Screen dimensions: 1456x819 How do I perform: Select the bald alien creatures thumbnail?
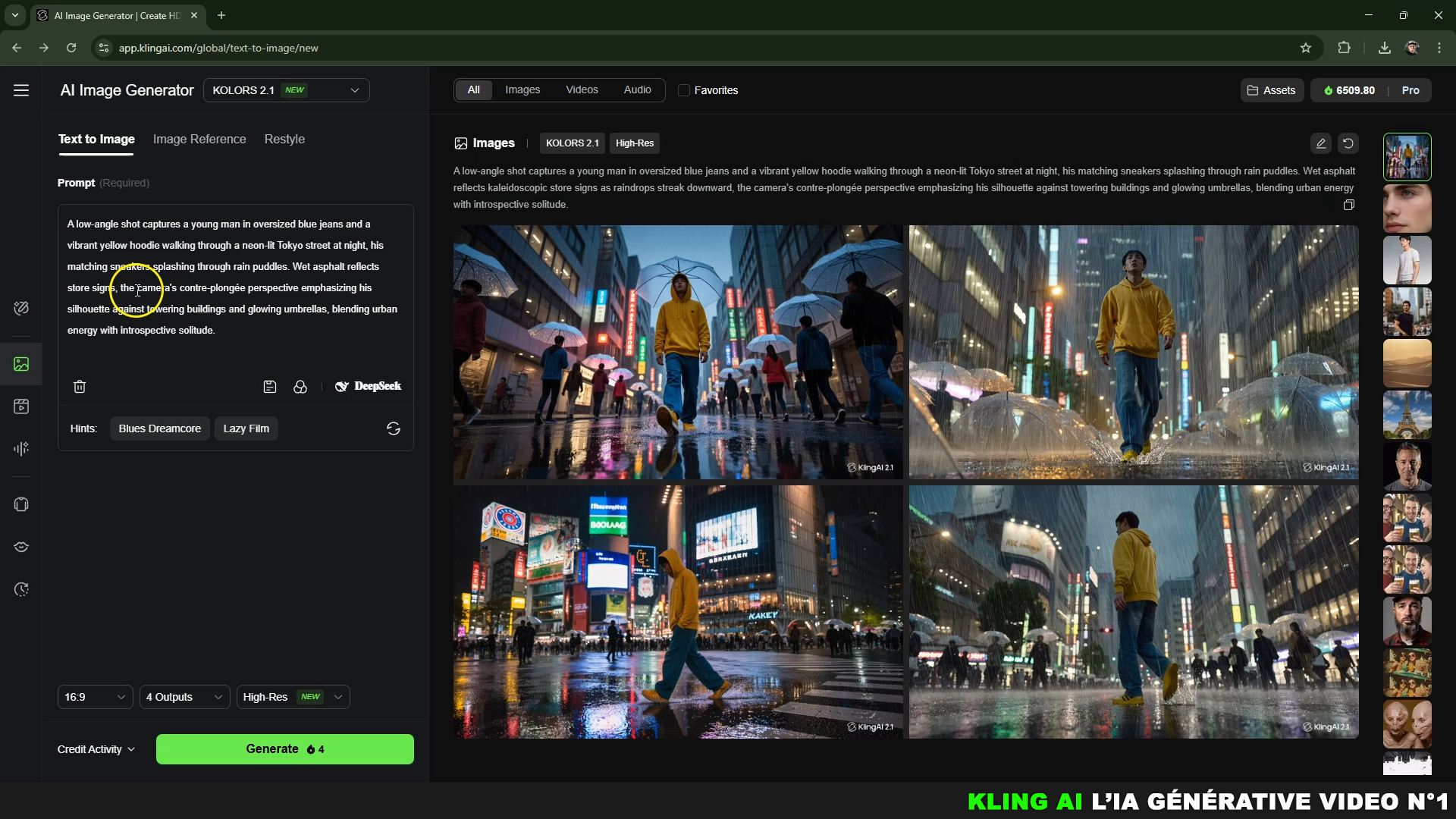pyautogui.click(x=1407, y=724)
